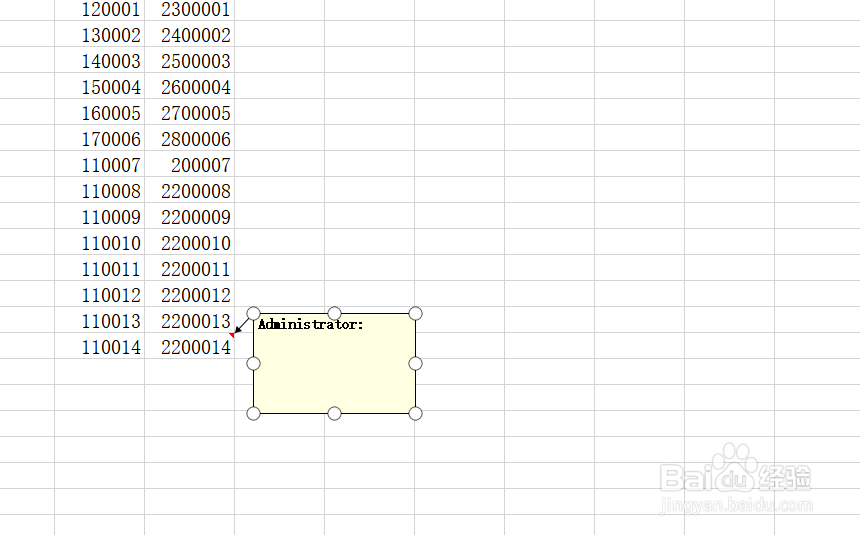
Task: Select cell containing 2300001
Action: tap(190, 10)
